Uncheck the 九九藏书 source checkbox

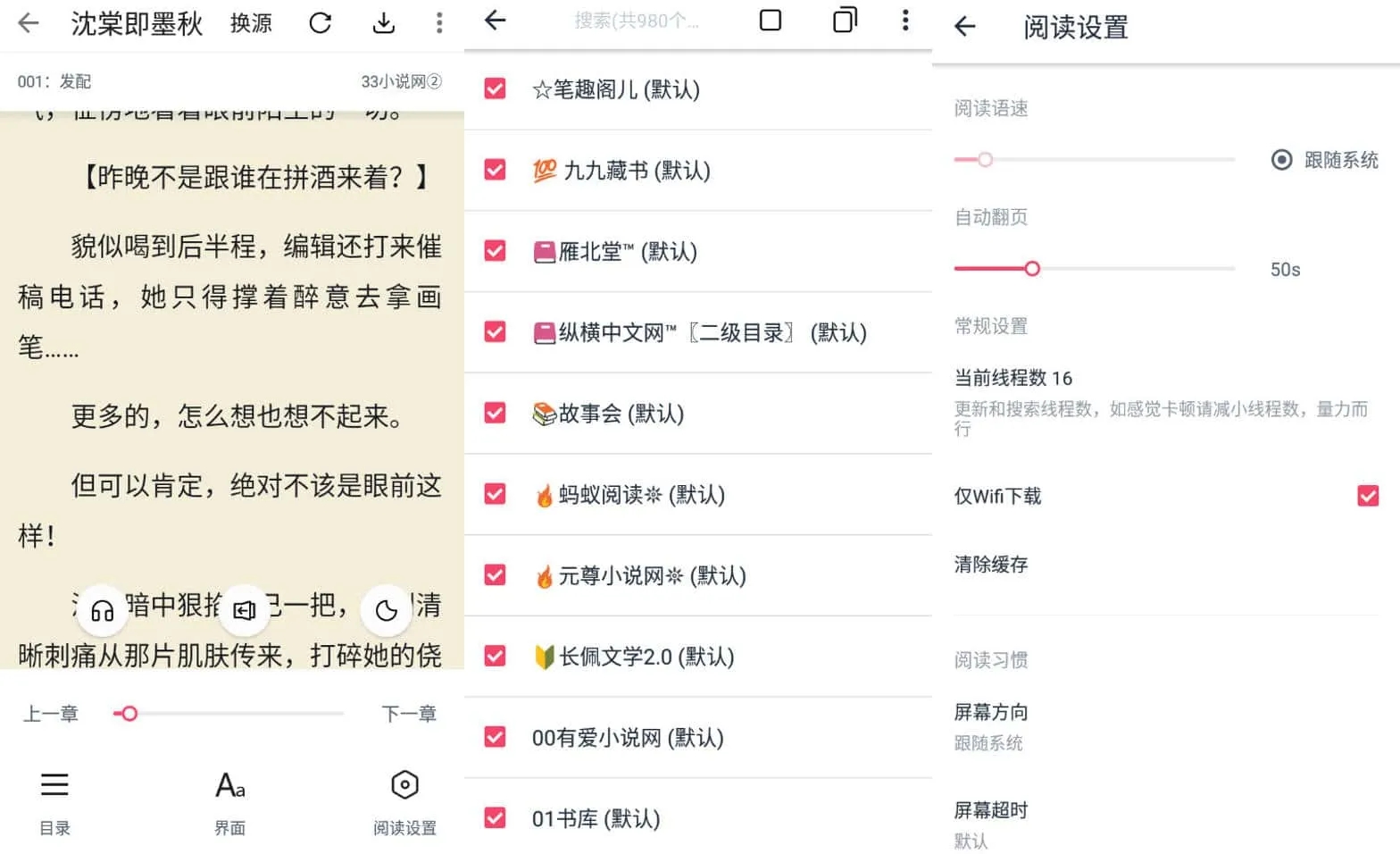495,170
